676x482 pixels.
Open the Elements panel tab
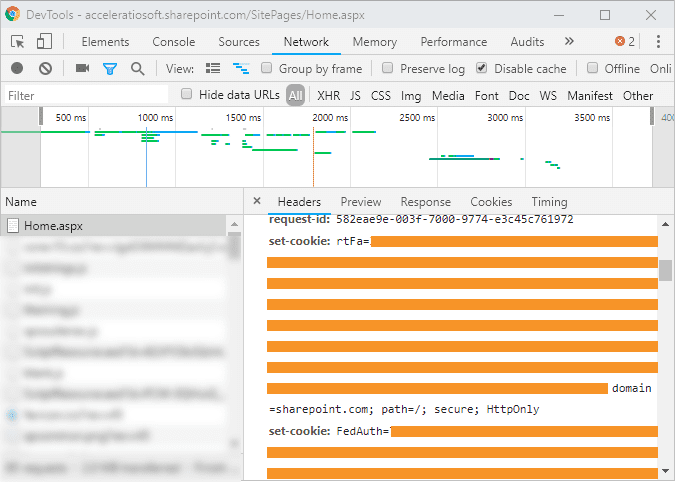(105, 42)
